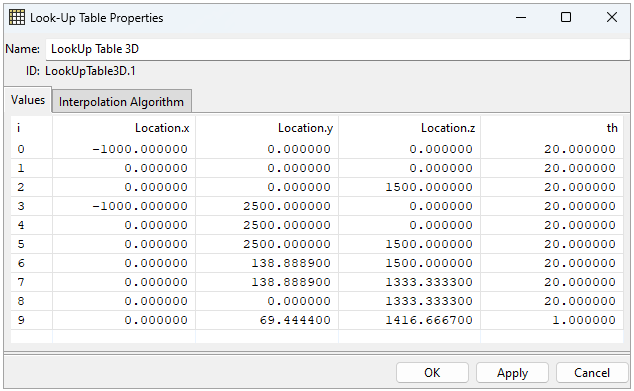Select Location.z cell 1500.000000 in row 2
The image size is (634, 391).
pyautogui.click(x=410, y=187)
